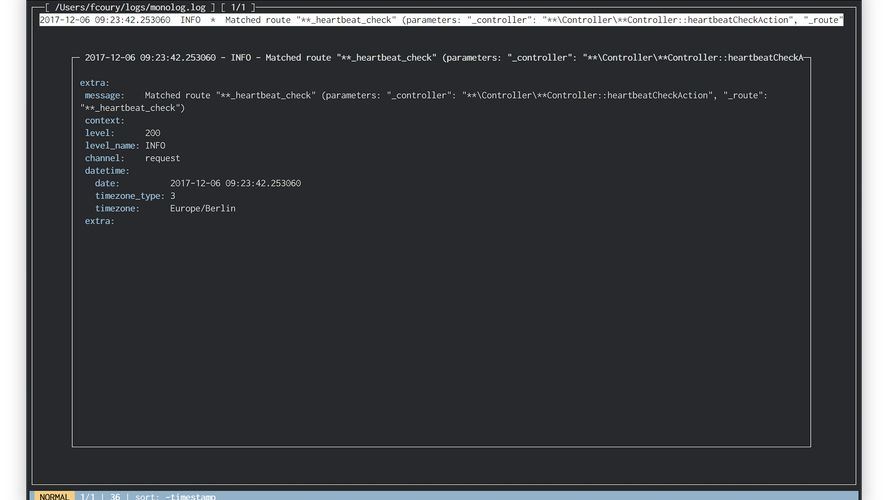Expand the 'context:' field
The width and height of the screenshot is (888, 500).
105,120
